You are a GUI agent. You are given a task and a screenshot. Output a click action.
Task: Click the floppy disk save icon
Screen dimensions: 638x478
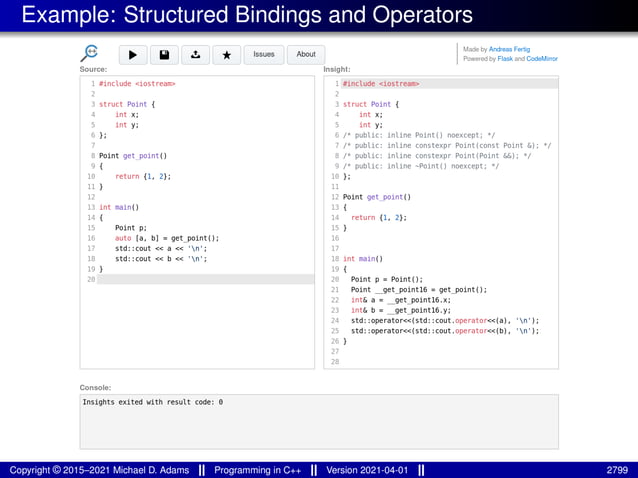pyautogui.click(x=164, y=55)
